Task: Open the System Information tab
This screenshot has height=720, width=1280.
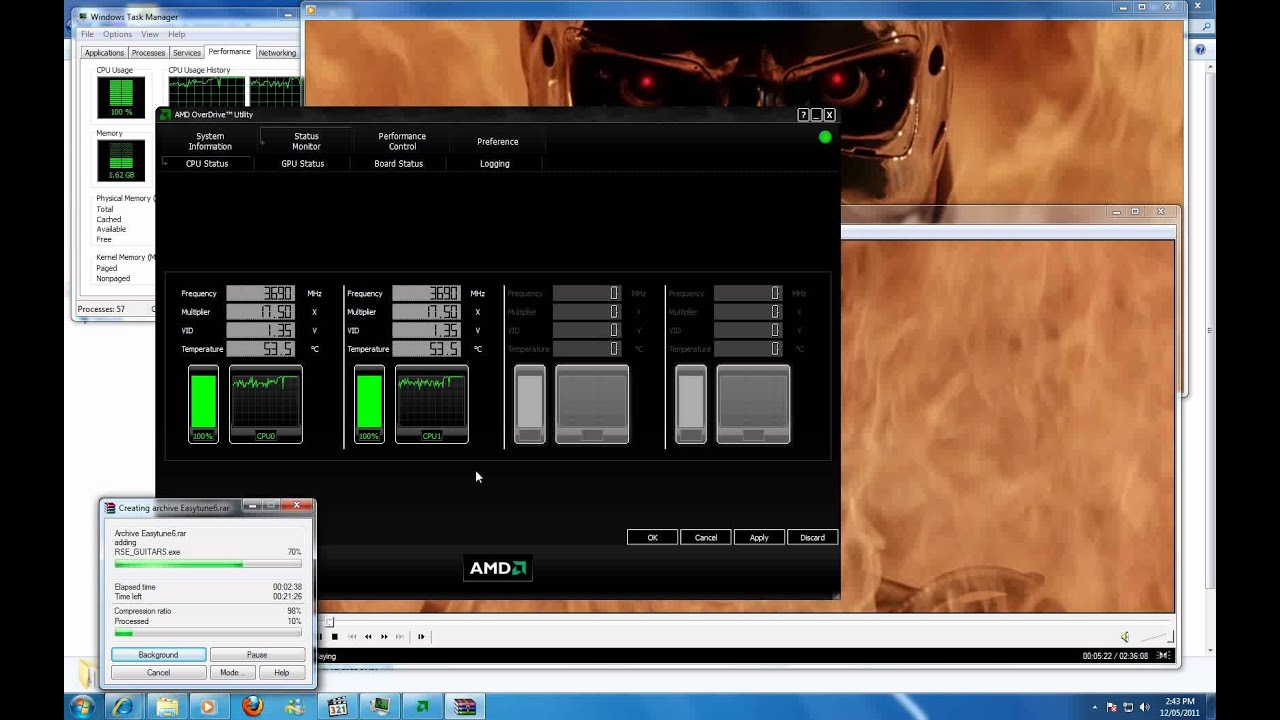Action: click(x=210, y=141)
